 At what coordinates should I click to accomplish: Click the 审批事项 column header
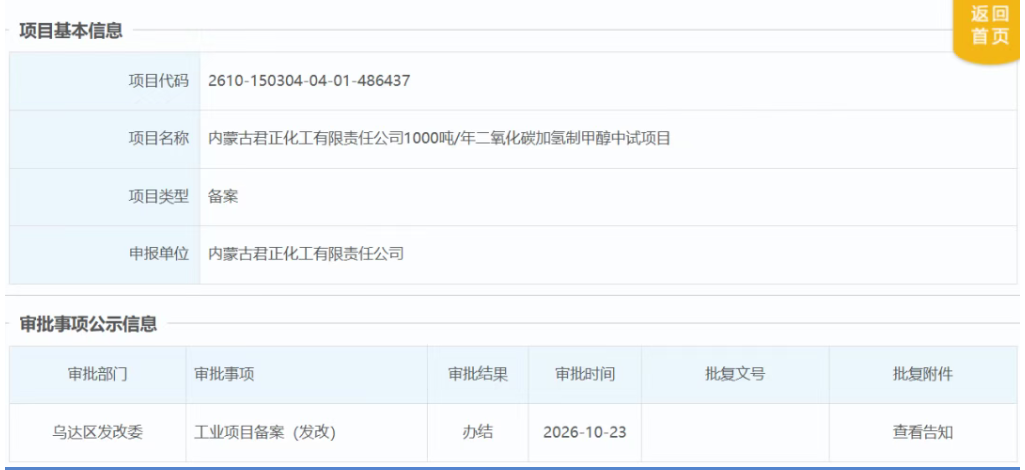[x=307, y=375]
